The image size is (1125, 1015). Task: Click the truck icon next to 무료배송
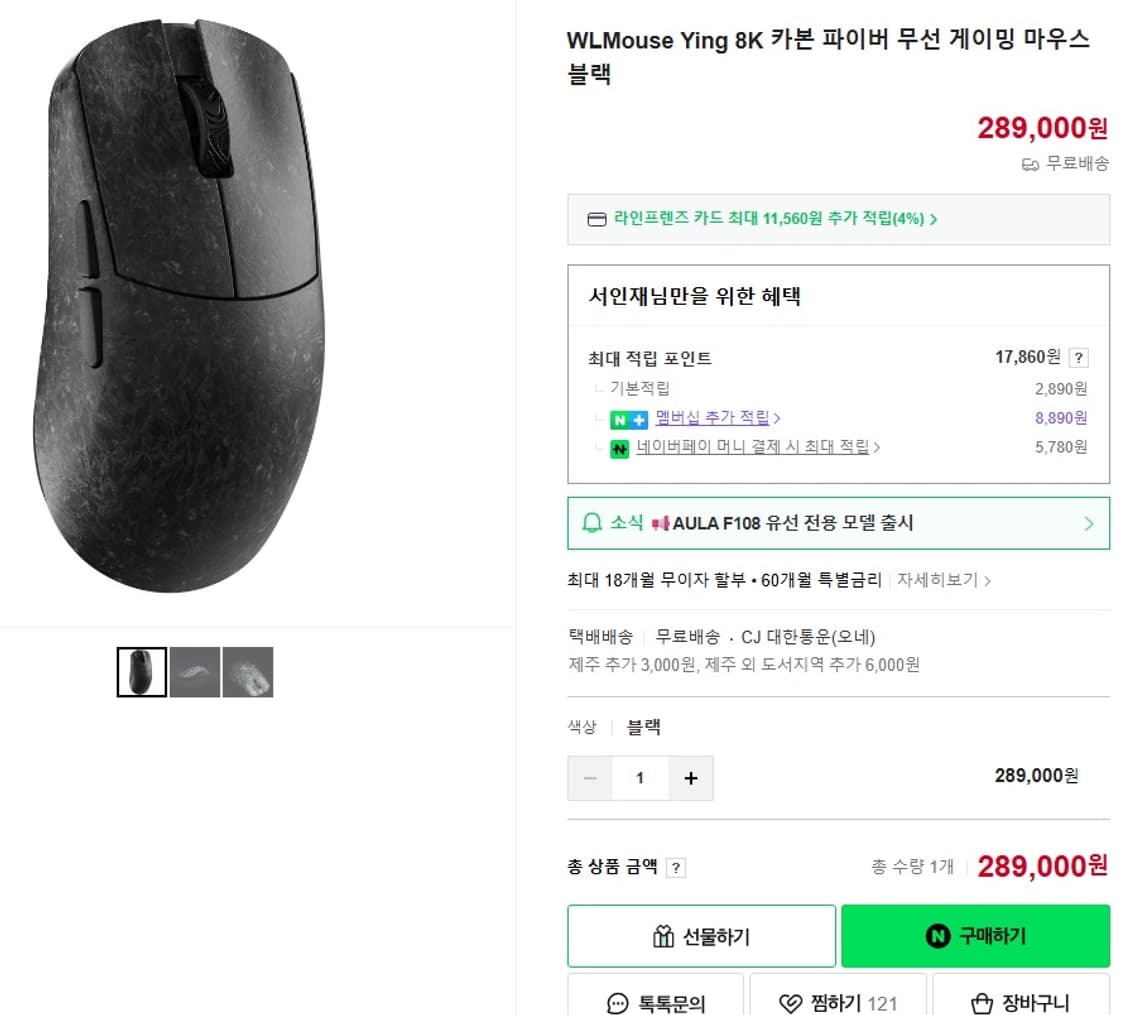(1029, 164)
